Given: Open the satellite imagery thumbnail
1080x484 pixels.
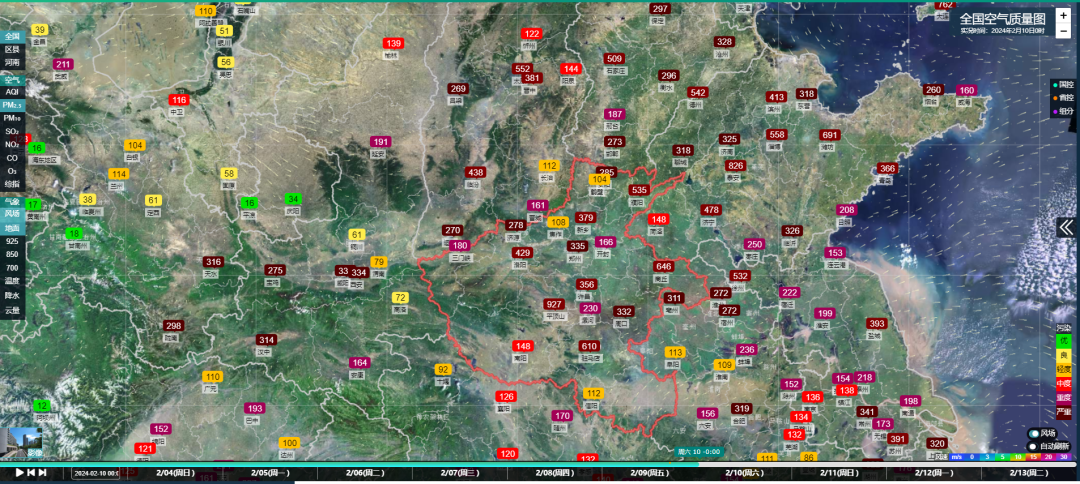Looking at the screenshot, I should tap(21, 442).
